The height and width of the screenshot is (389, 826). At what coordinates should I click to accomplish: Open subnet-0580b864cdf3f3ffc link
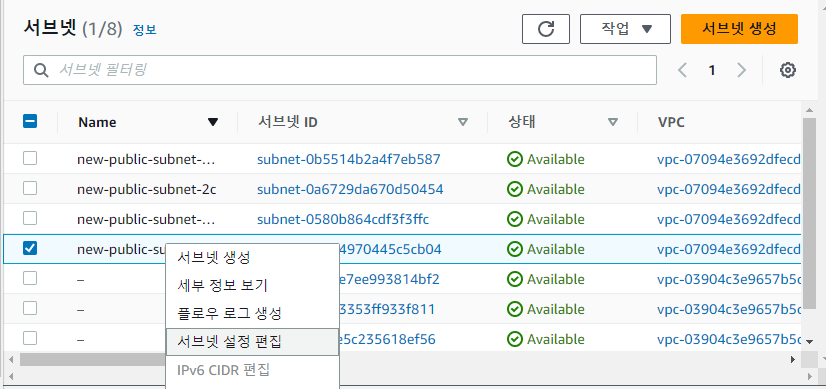[343, 219]
